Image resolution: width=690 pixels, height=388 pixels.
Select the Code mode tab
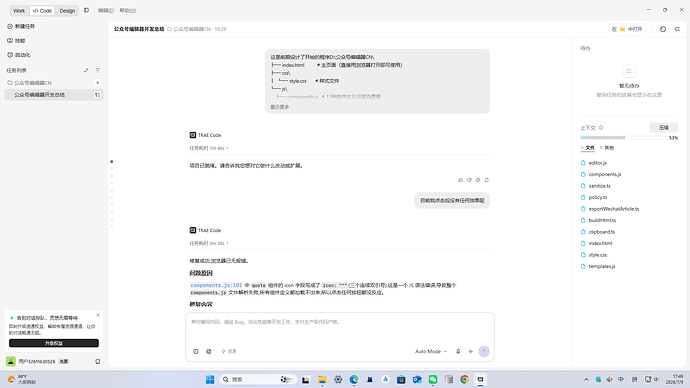click(x=42, y=11)
